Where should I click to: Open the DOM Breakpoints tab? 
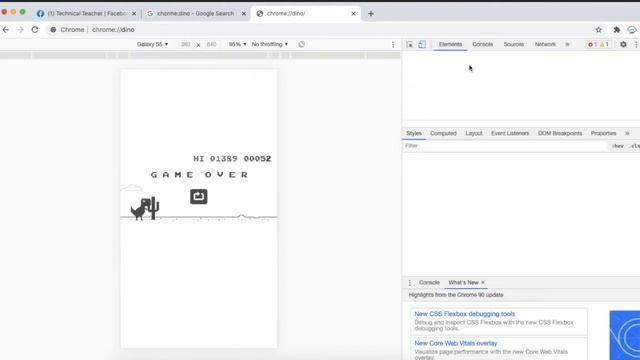pos(560,133)
